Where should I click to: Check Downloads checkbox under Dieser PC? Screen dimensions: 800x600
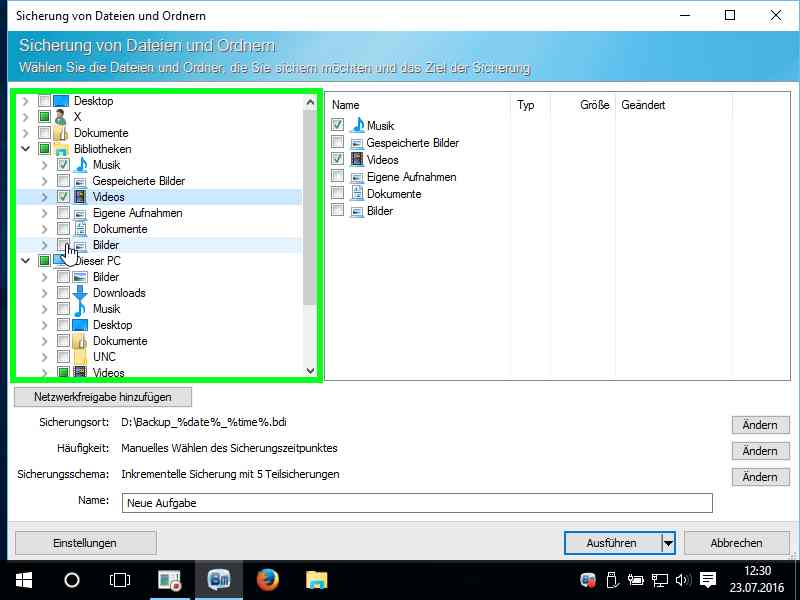click(x=63, y=293)
